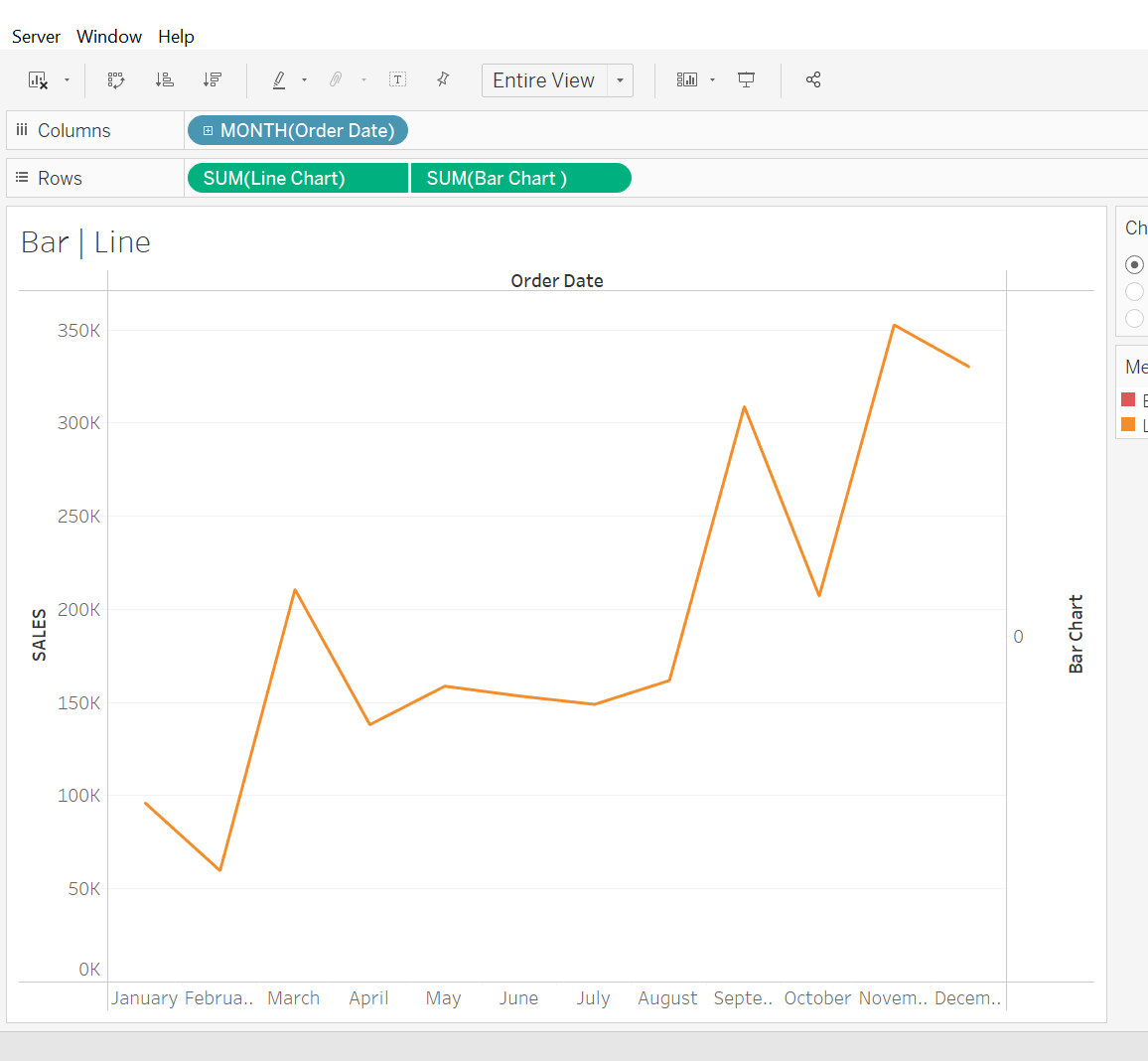Open the Help menu

click(x=176, y=37)
